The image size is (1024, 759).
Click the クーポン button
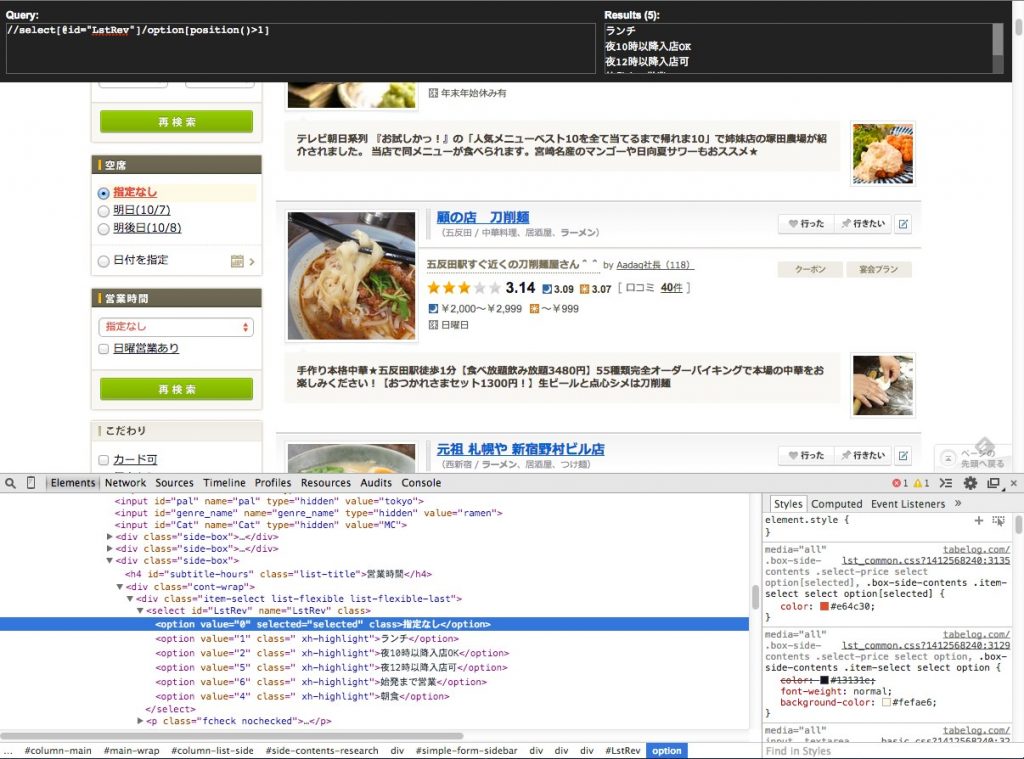(x=810, y=269)
